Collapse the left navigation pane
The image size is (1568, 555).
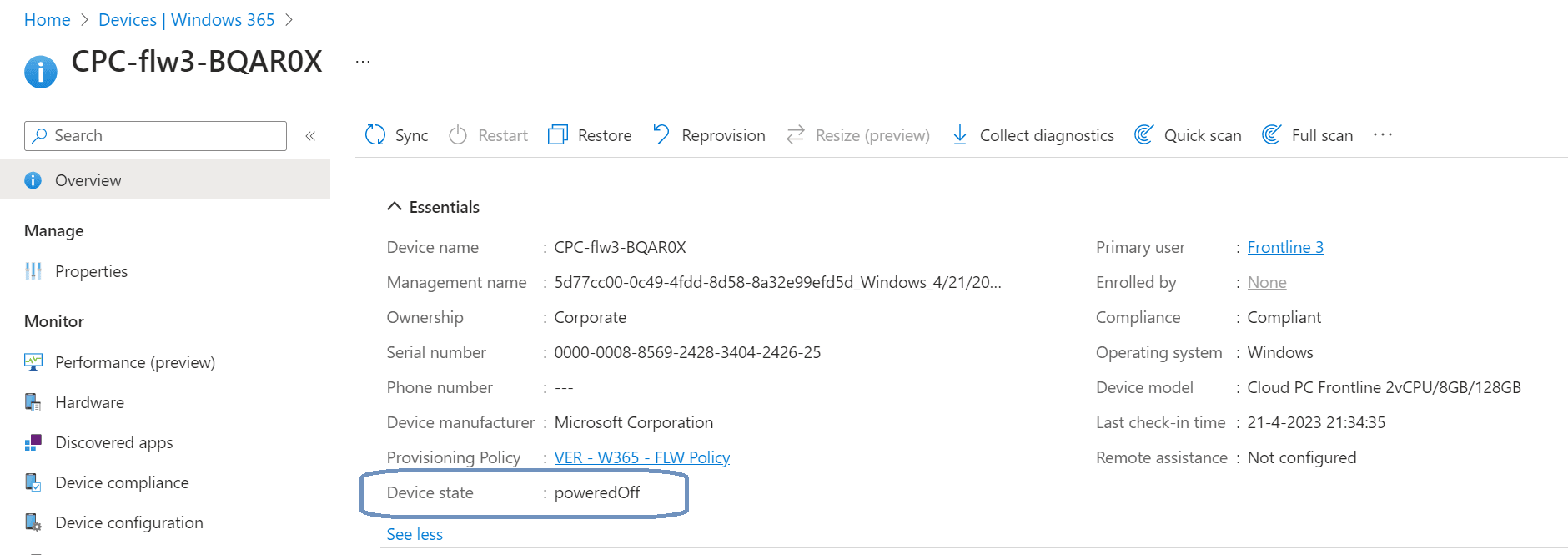point(310,136)
